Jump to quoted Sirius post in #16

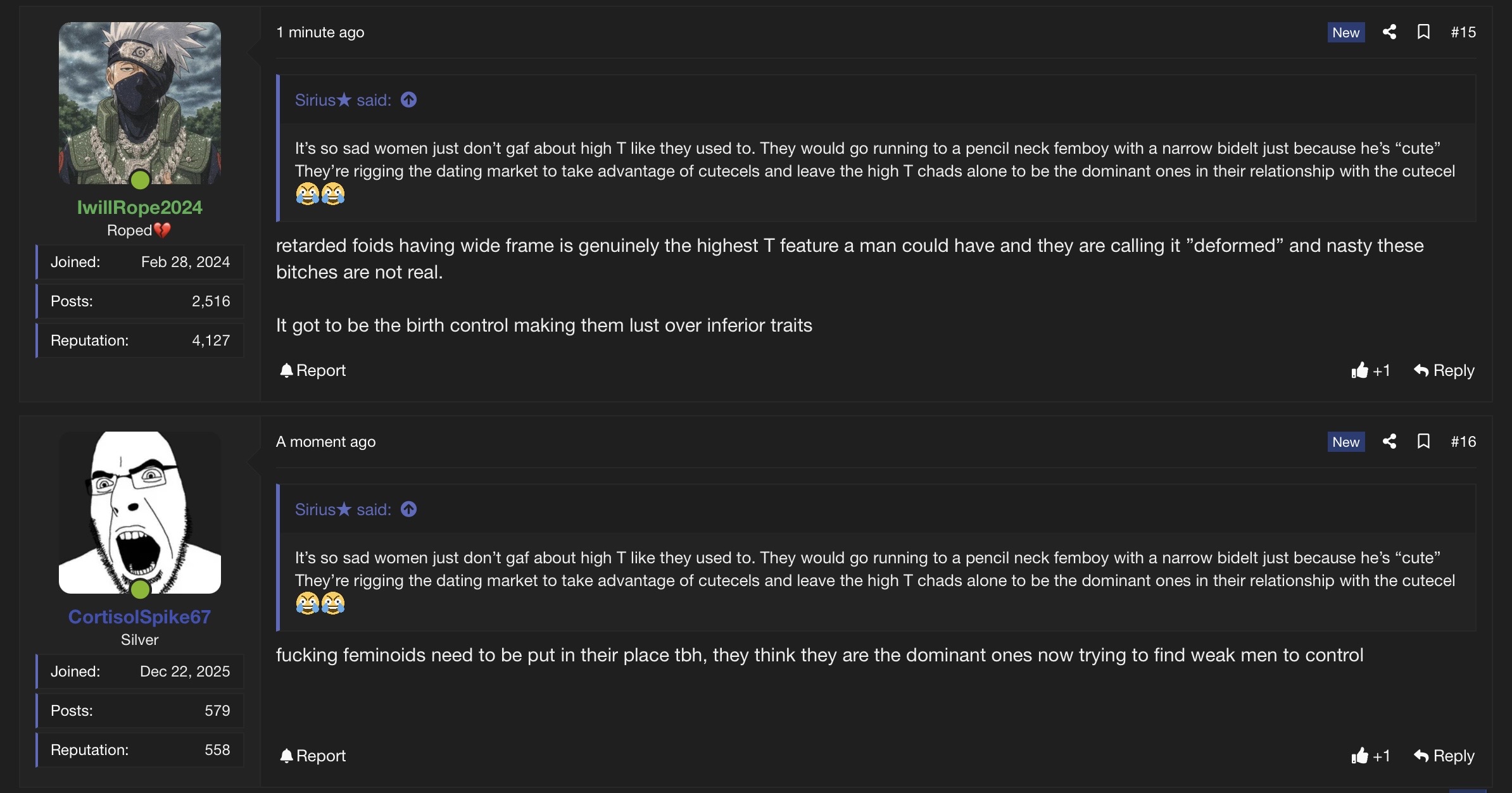coord(409,509)
